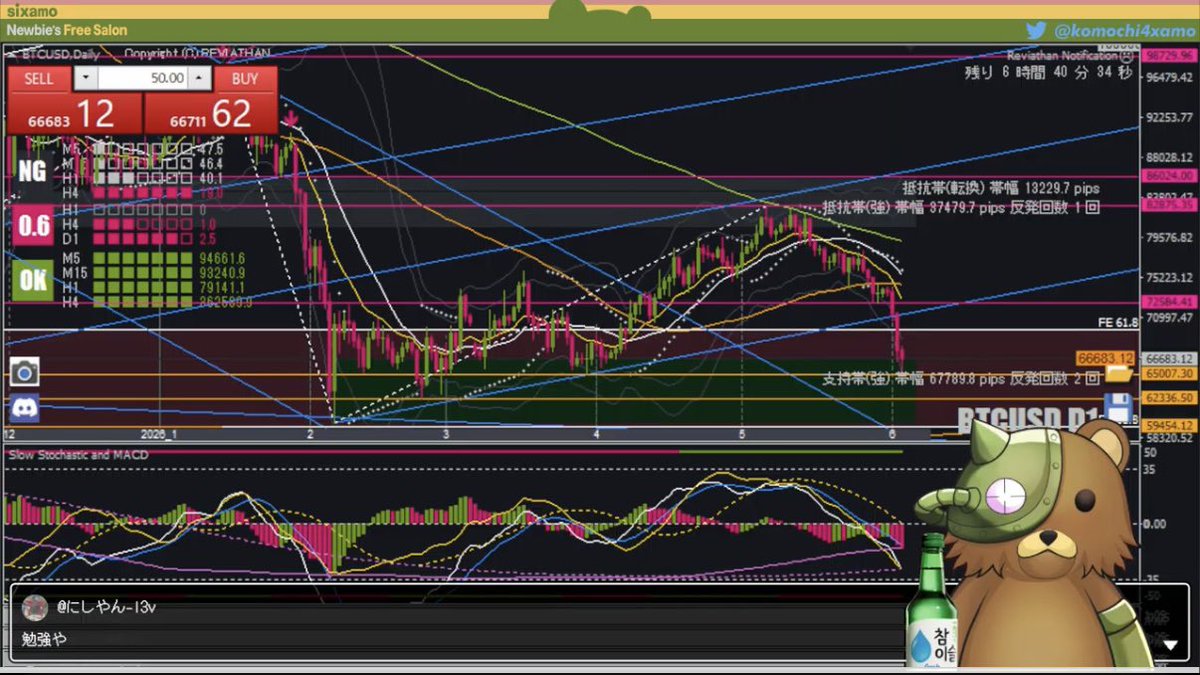Click the buy price 66711 62 panel
The image size is (1200, 675).
(x=210, y=113)
